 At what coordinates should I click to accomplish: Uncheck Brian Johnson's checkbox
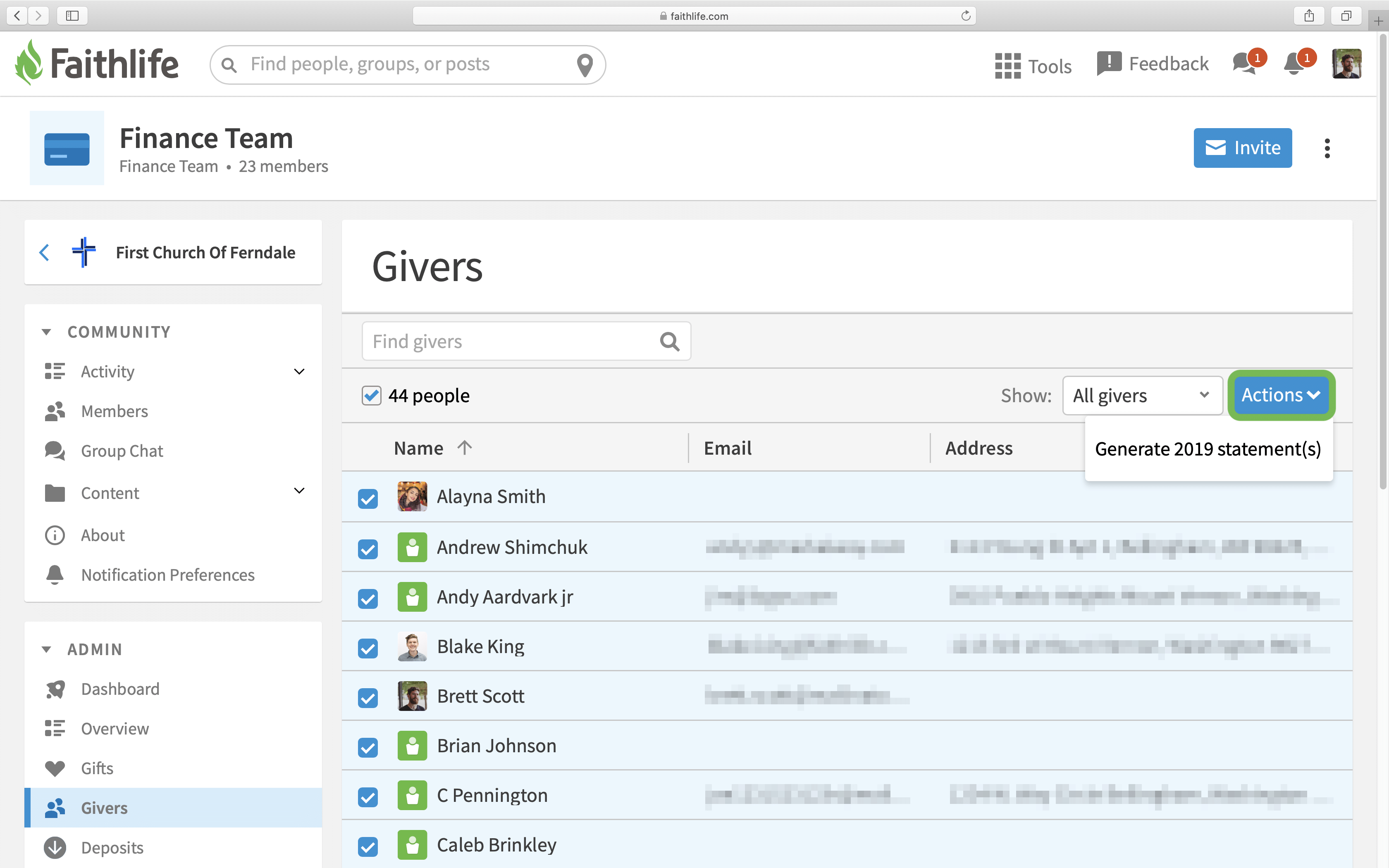coord(368,747)
